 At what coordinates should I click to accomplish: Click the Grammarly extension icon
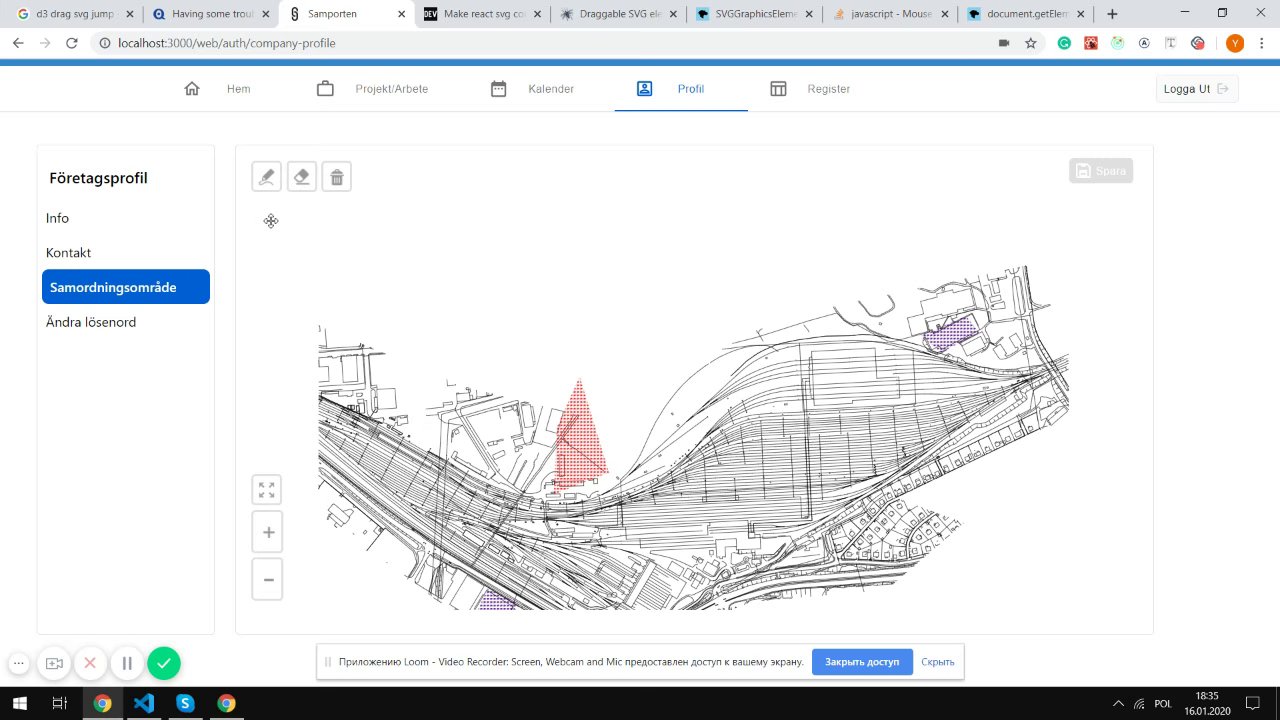click(x=1064, y=43)
